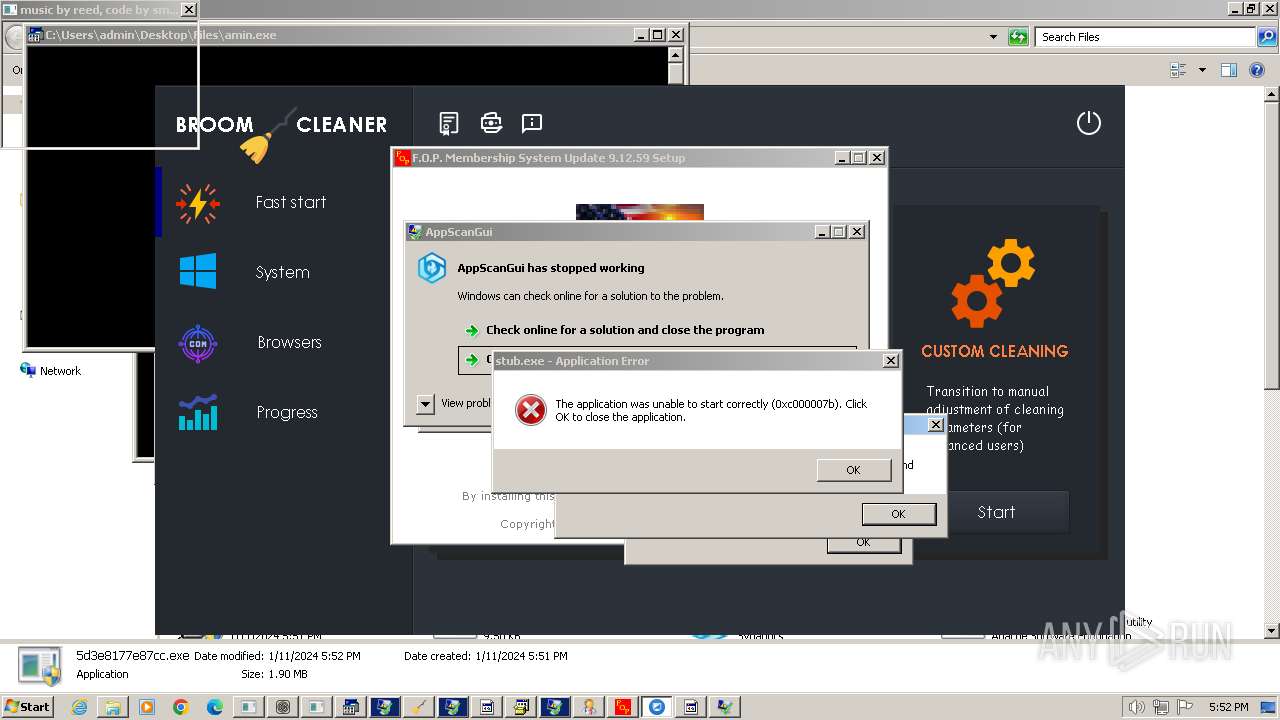Open Google Chrome from taskbar
Image resolution: width=1280 pixels, height=720 pixels.
(181, 707)
